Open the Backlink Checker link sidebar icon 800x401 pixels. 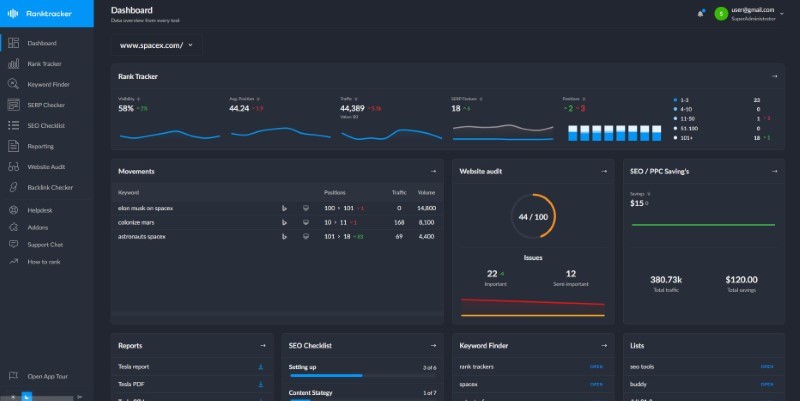pos(14,187)
